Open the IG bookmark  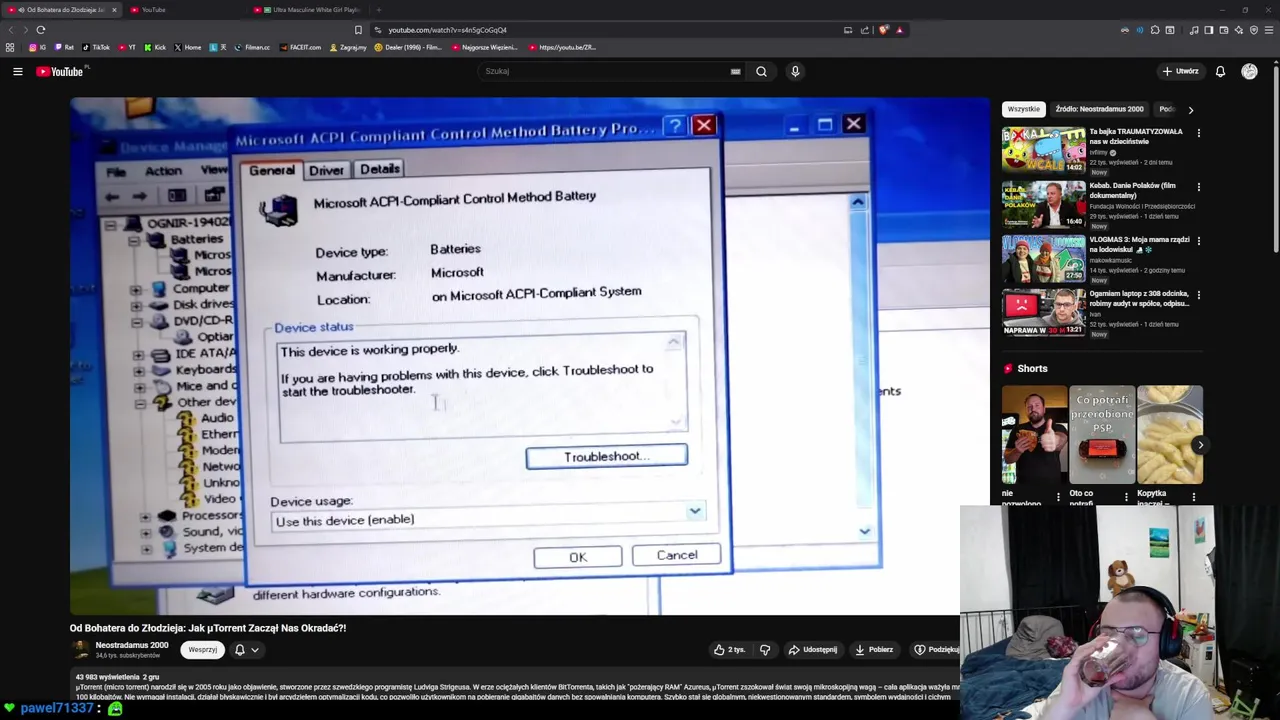38,47
